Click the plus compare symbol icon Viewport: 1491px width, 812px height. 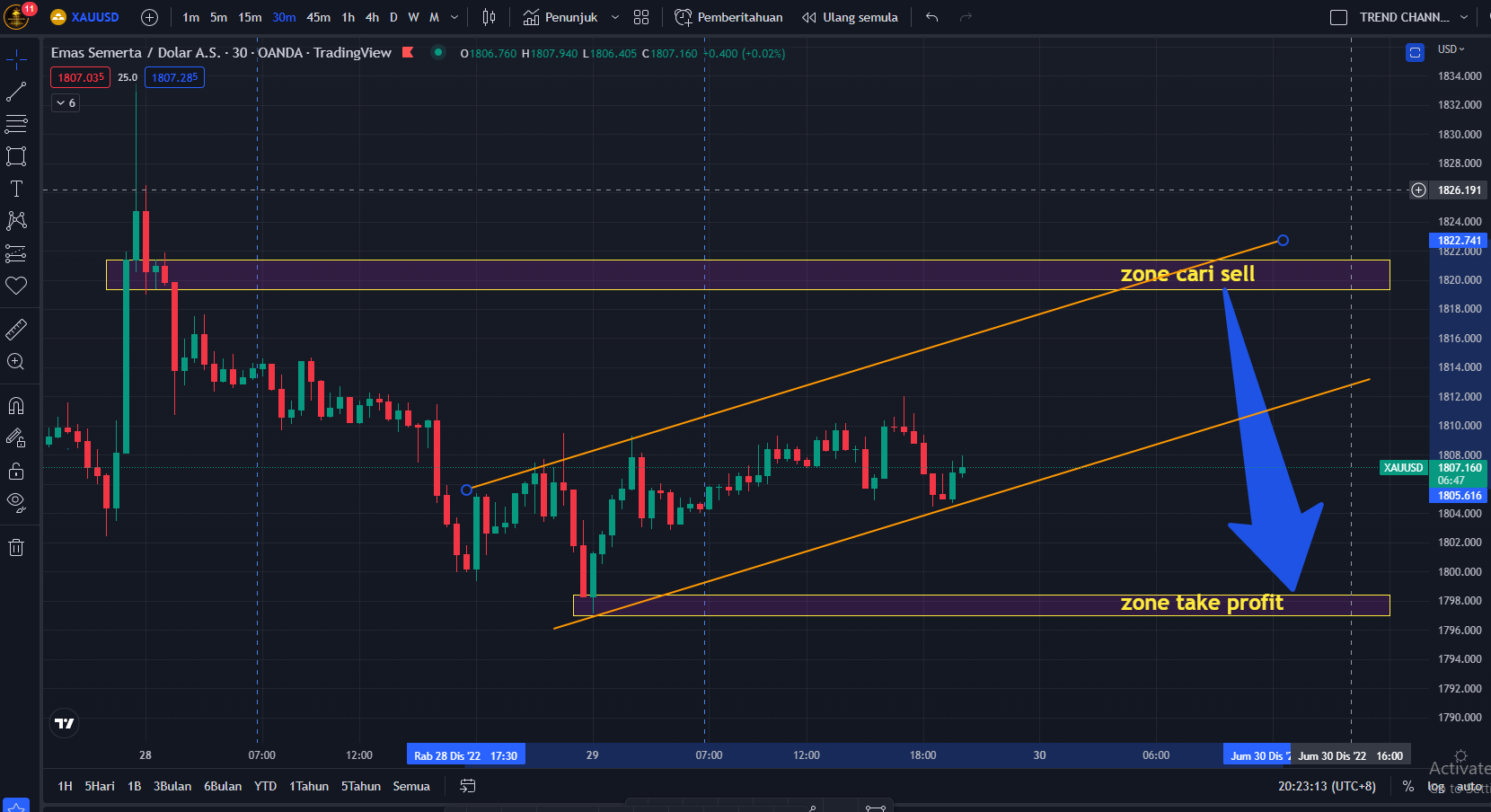(x=150, y=17)
